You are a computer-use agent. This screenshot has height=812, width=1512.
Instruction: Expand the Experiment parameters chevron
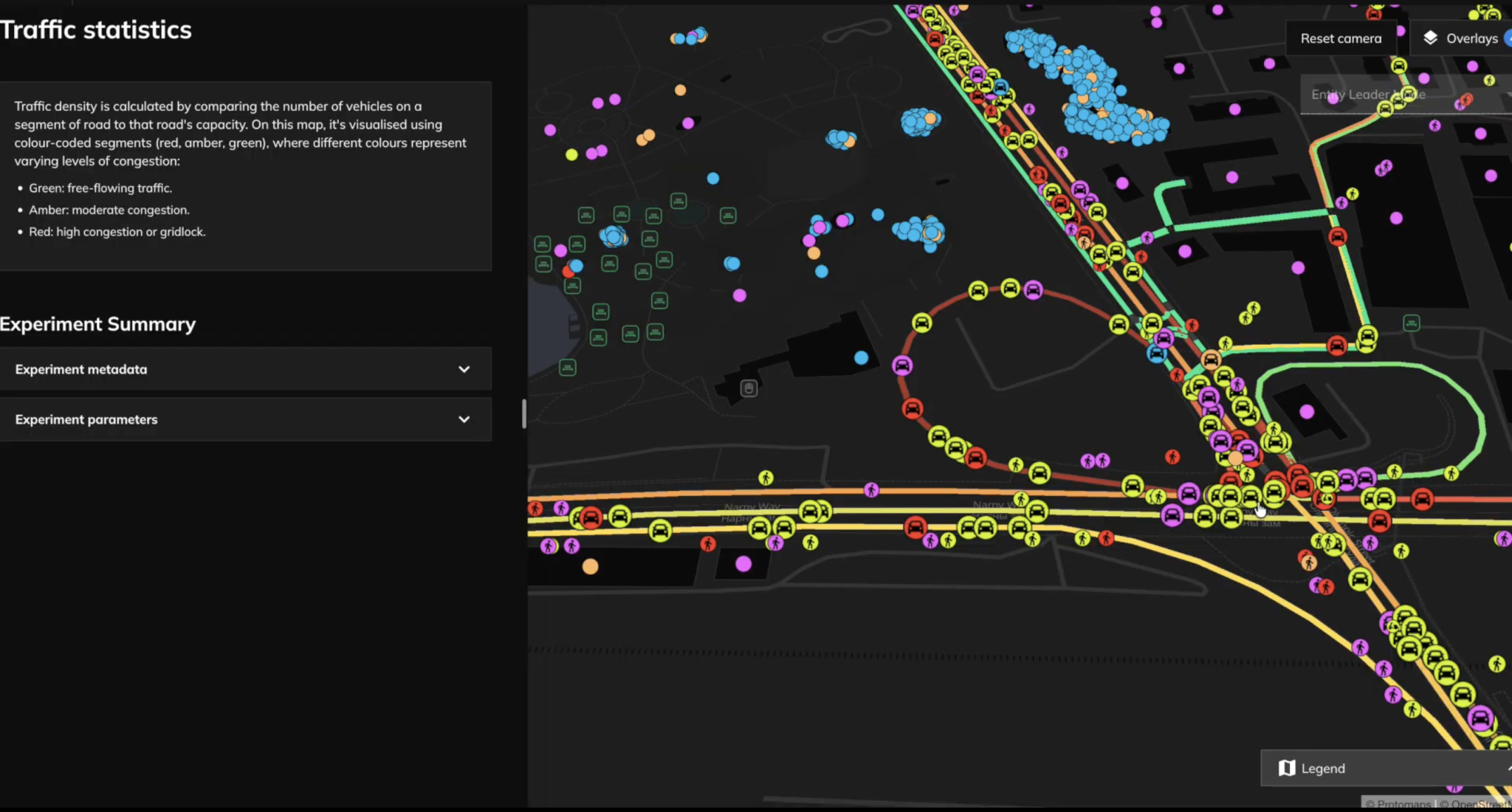tap(464, 419)
